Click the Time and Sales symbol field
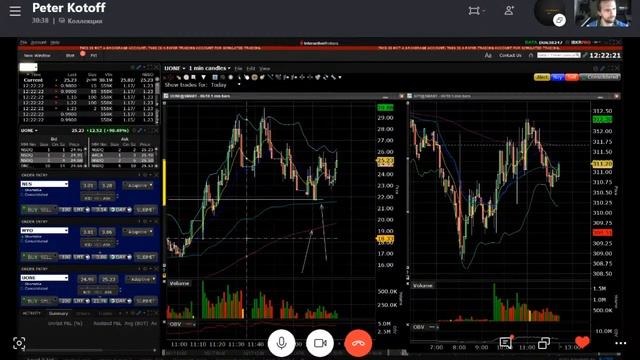 pos(29,67)
